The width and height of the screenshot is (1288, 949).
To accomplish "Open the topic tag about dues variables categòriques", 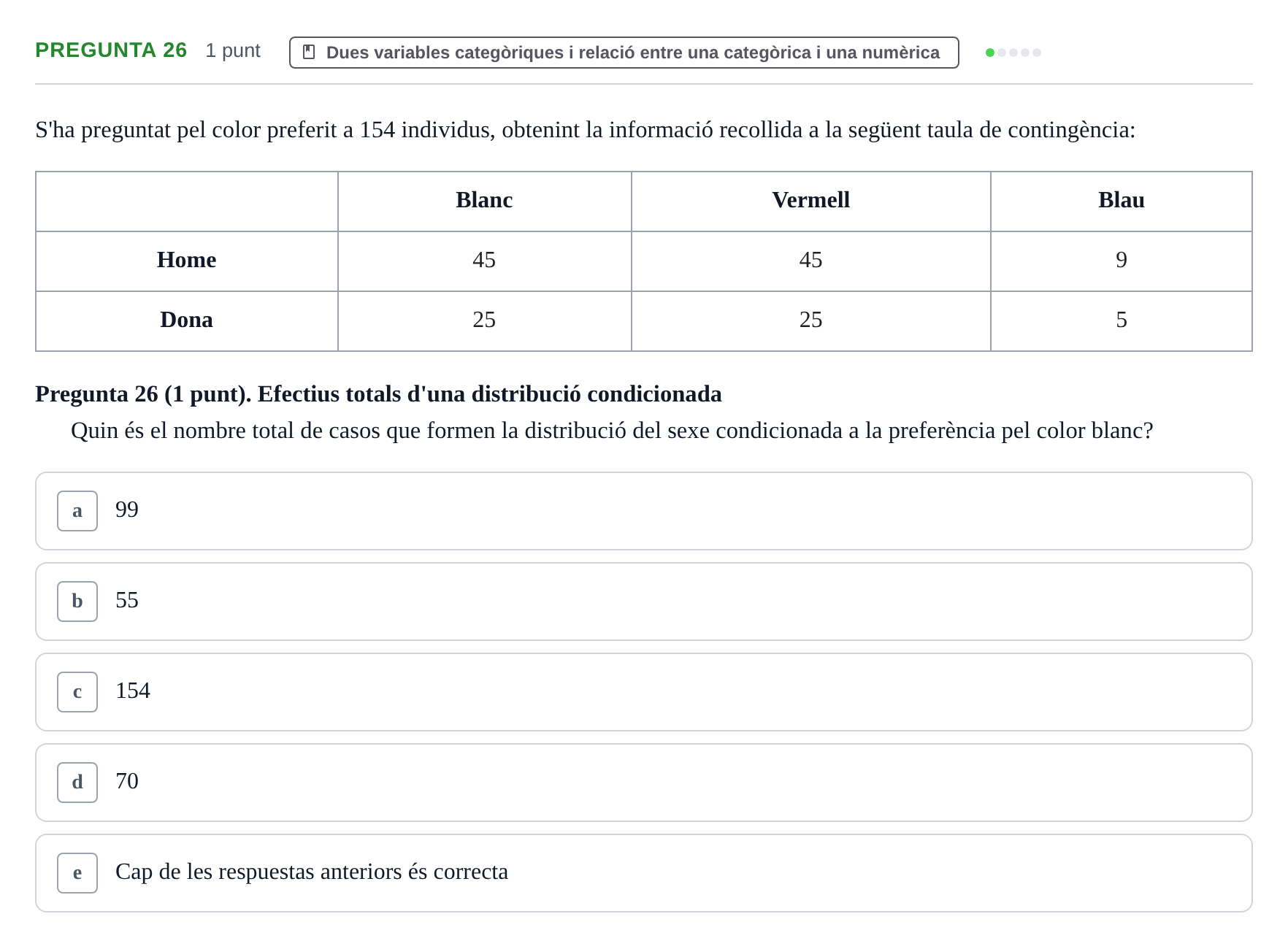I will point(624,53).
